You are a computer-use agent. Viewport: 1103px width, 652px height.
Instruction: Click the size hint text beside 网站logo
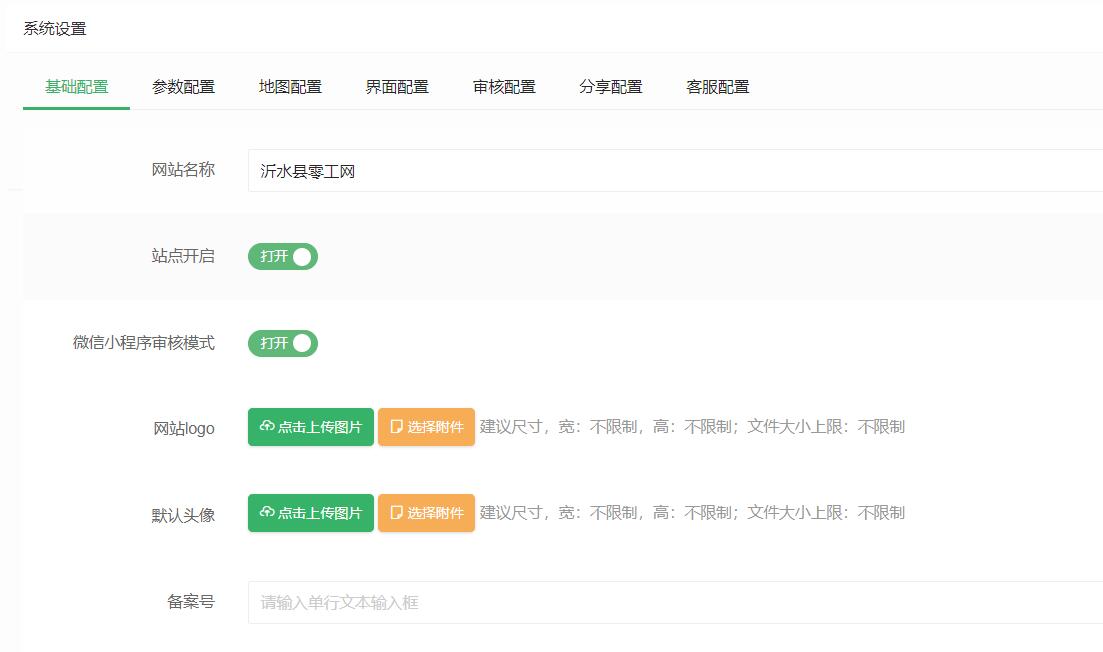(x=692, y=426)
